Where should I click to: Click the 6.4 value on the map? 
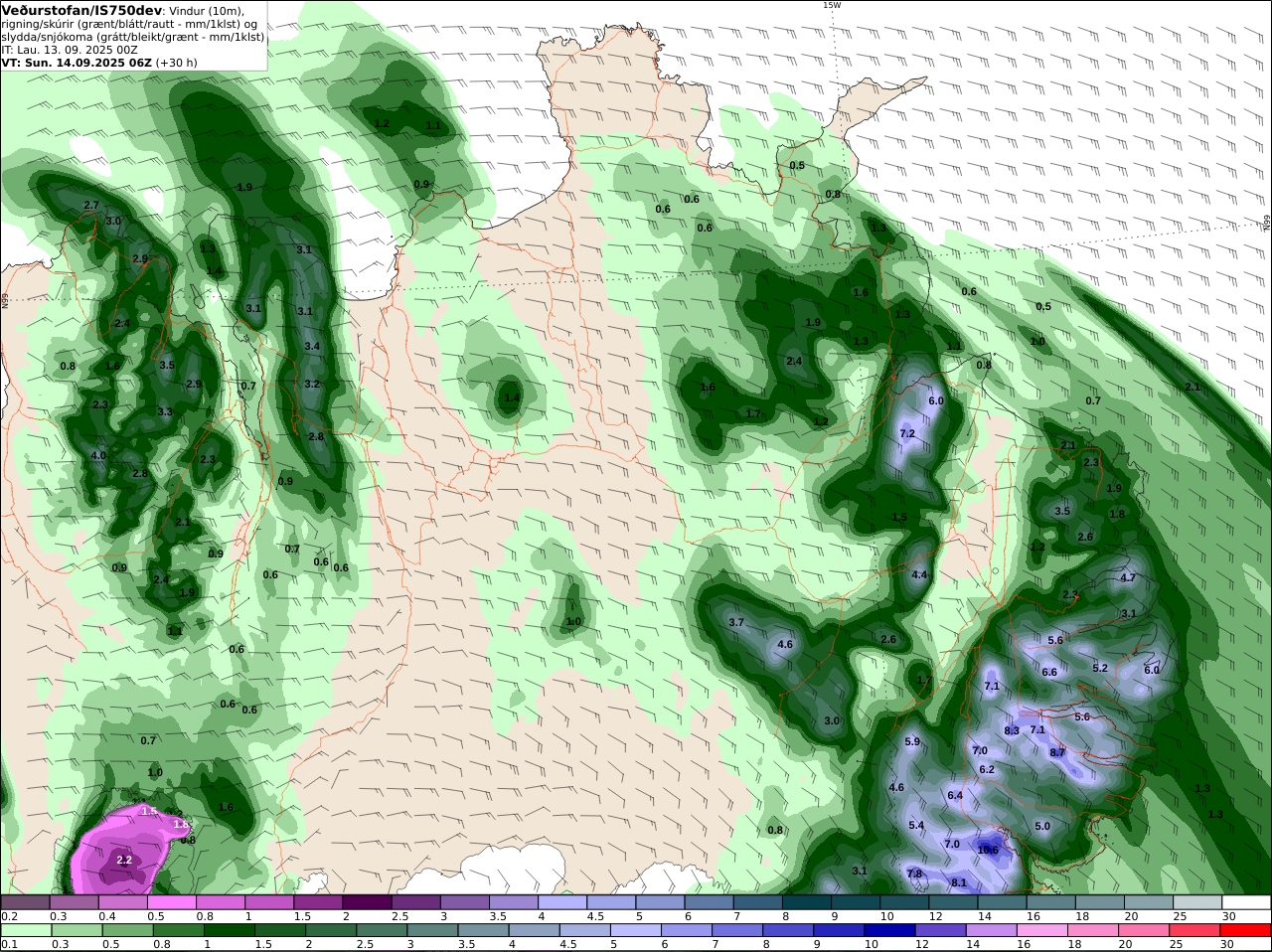tap(955, 795)
